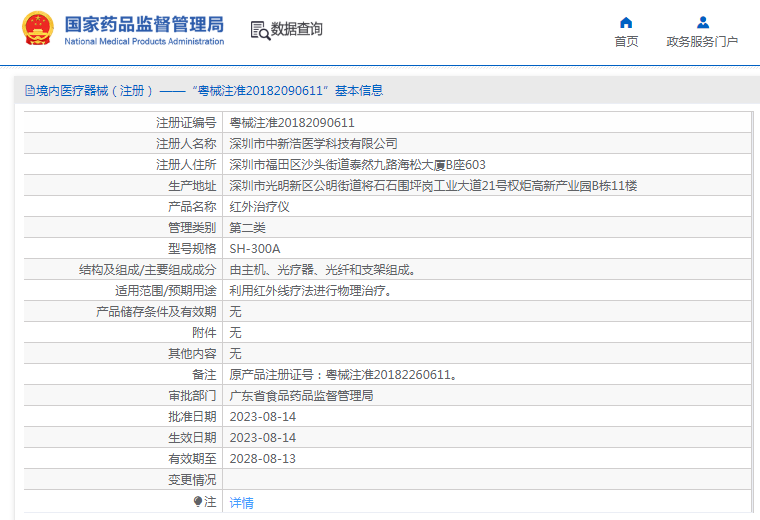Click the 注册人名称 label
Screen dimensions: 760x520
pyautogui.click(x=186, y=143)
